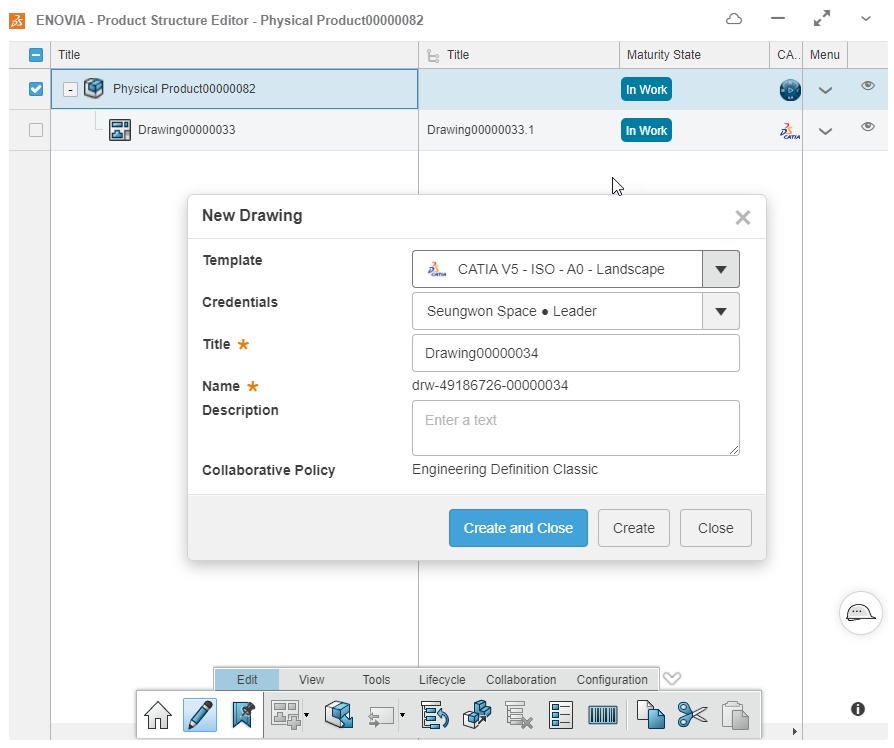Switch to the Collaboration tab
This screenshot has height=748, width=894.
click(521, 680)
